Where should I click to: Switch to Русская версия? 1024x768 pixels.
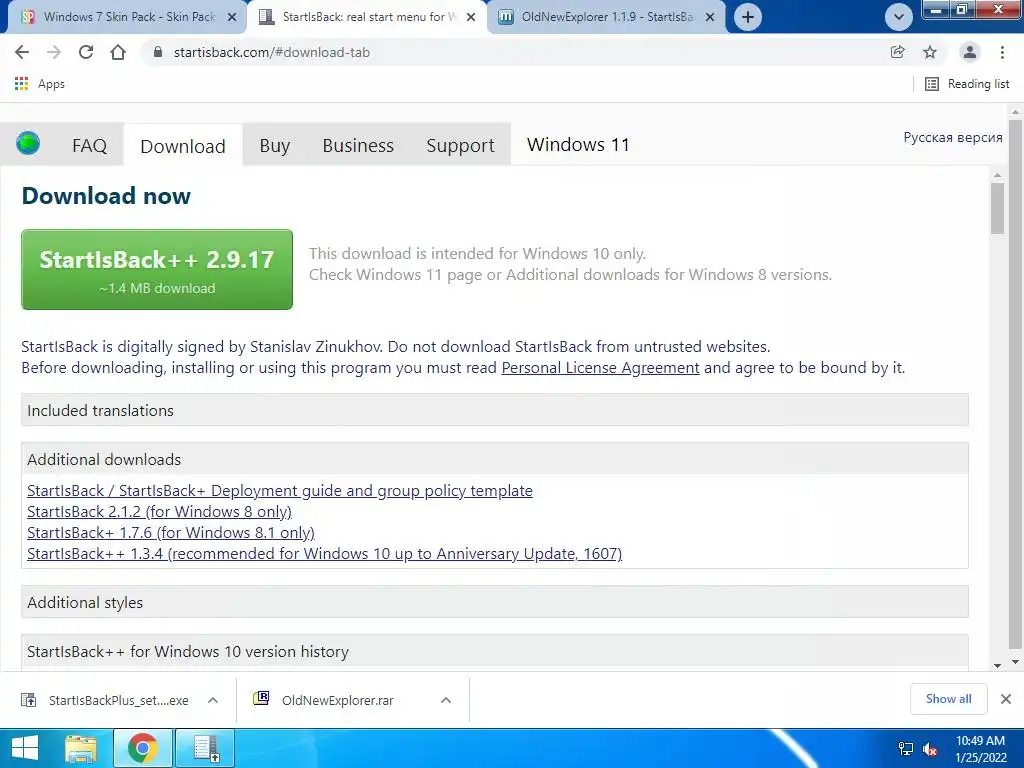point(953,137)
